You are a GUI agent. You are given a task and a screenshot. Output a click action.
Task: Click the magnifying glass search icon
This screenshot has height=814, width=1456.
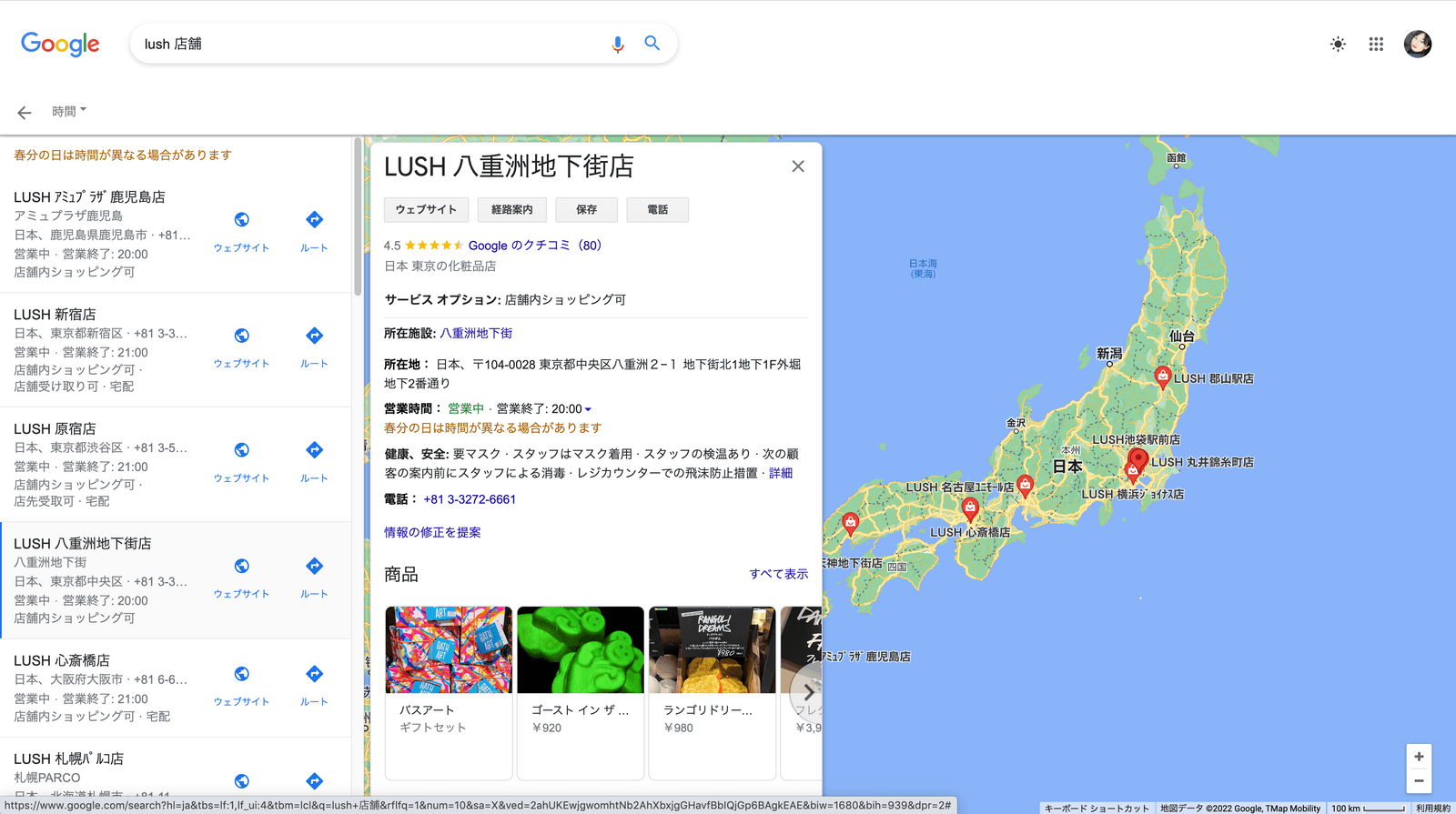pos(652,43)
